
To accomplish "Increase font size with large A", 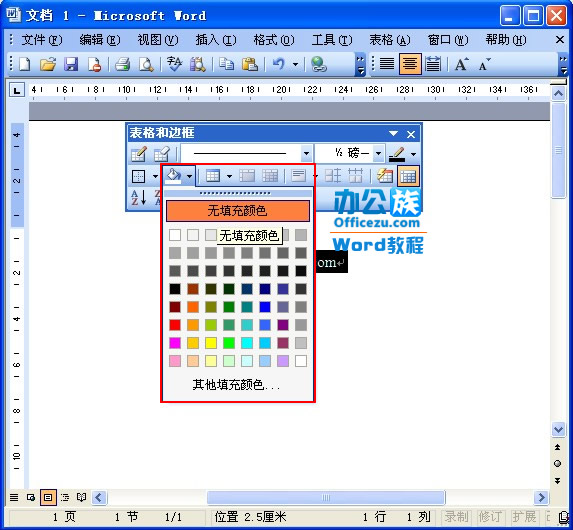I will (462, 64).
